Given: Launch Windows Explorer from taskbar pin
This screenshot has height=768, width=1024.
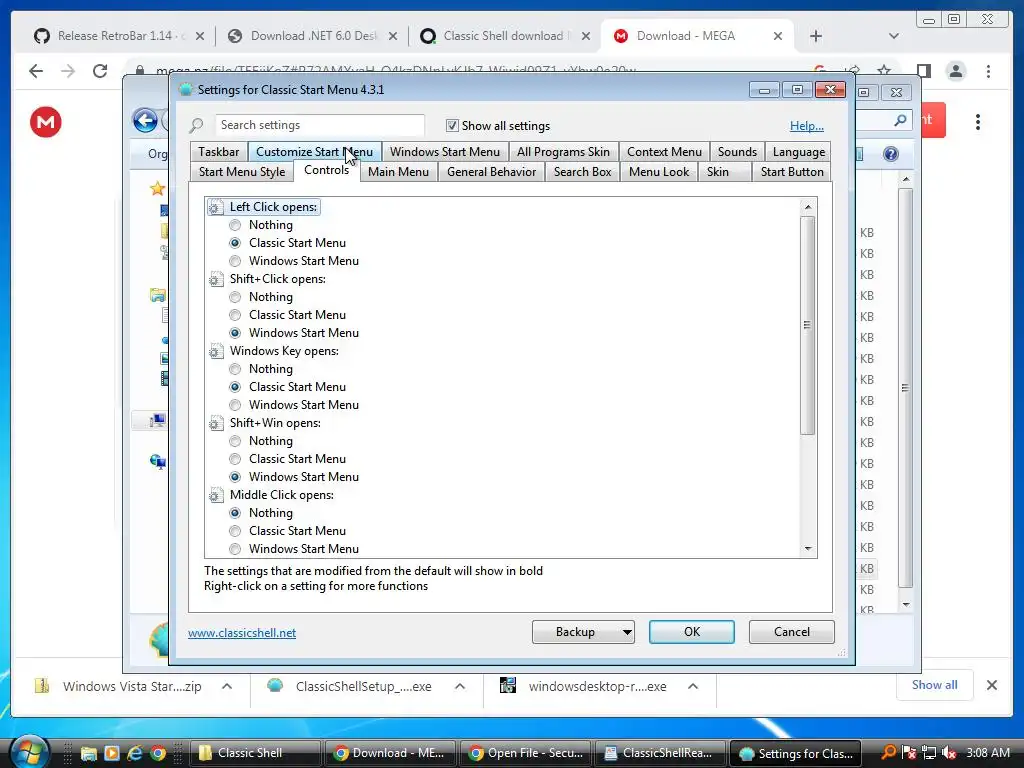Looking at the screenshot, I should (89, 754).
